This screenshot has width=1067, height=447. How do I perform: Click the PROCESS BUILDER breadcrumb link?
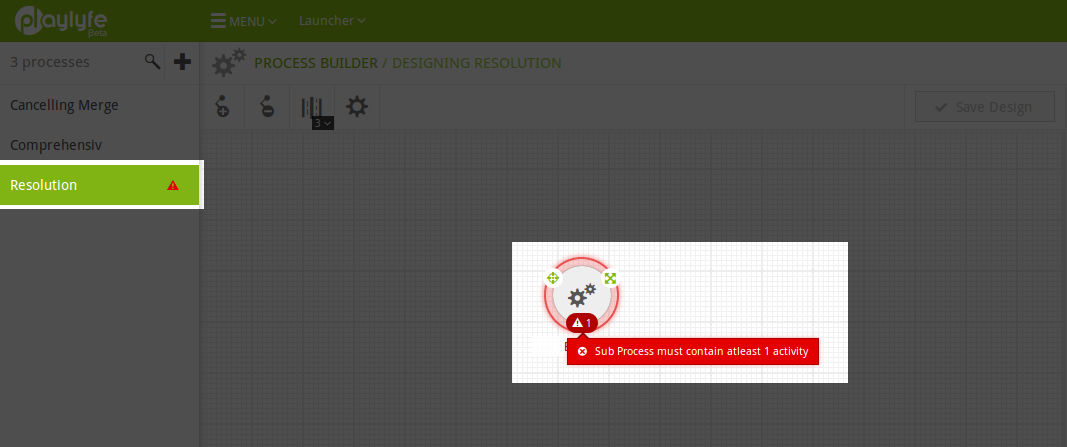coord(316,63)
